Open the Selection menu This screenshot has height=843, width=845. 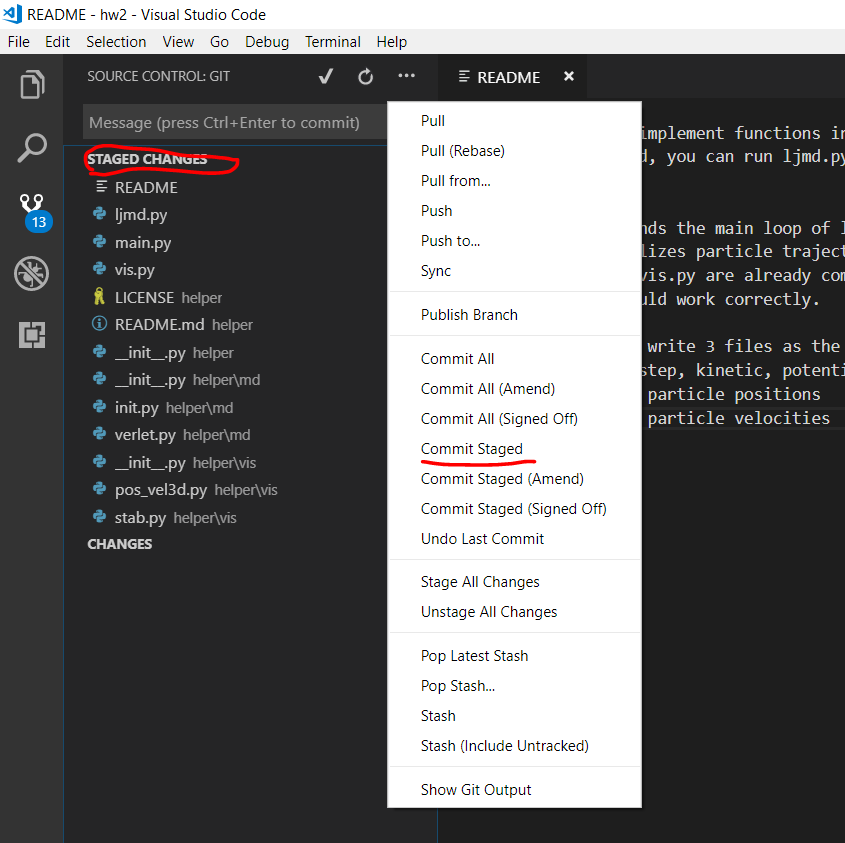point(116,42)
